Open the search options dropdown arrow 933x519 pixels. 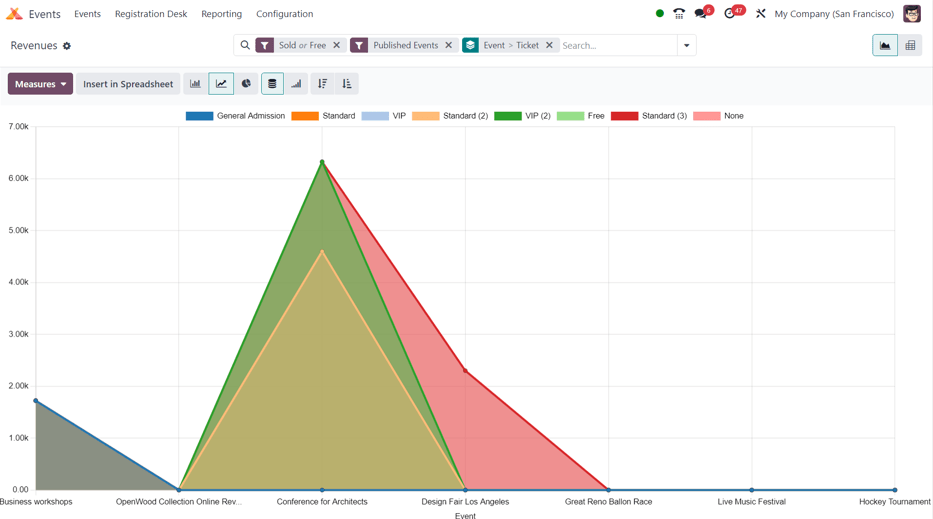coord(686,45)
